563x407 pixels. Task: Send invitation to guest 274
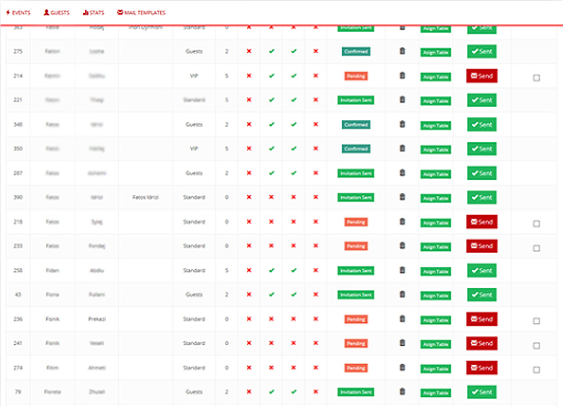coord(481,368)
